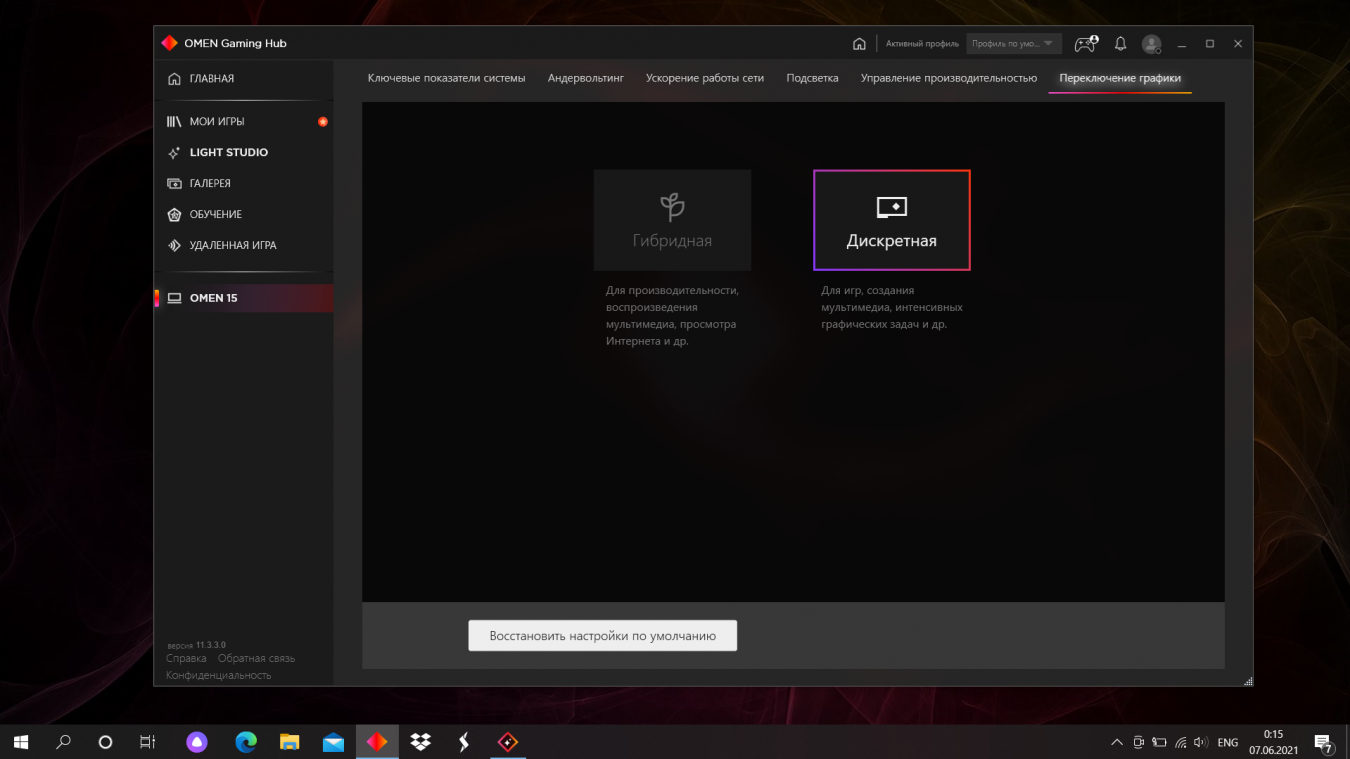Viewport: 1350px width, 759px height.
Task: Open the Mail app from taskbar
Action: tap(334, 742)
